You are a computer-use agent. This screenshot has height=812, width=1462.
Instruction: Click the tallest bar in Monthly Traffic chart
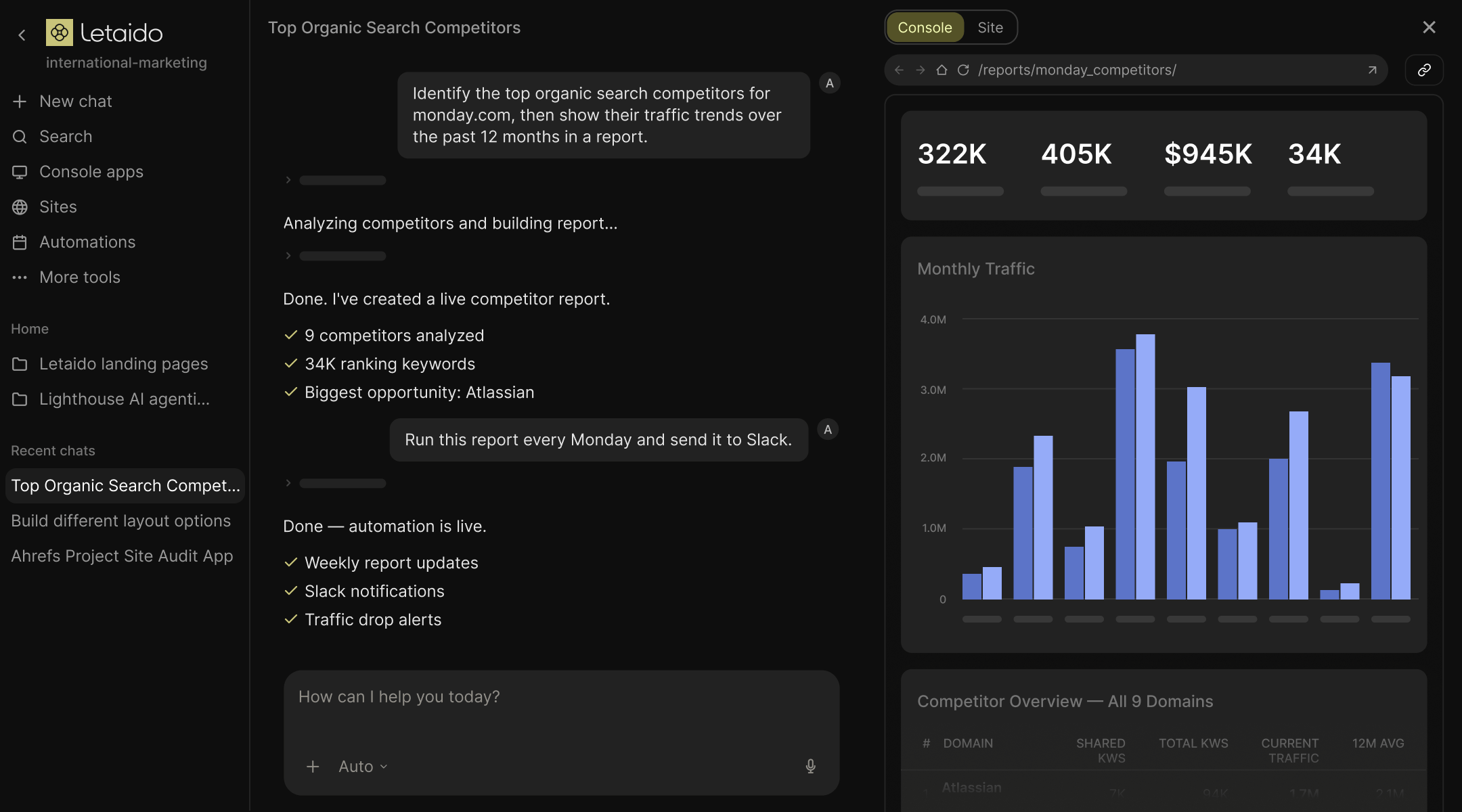click(x=1145, y=467)
